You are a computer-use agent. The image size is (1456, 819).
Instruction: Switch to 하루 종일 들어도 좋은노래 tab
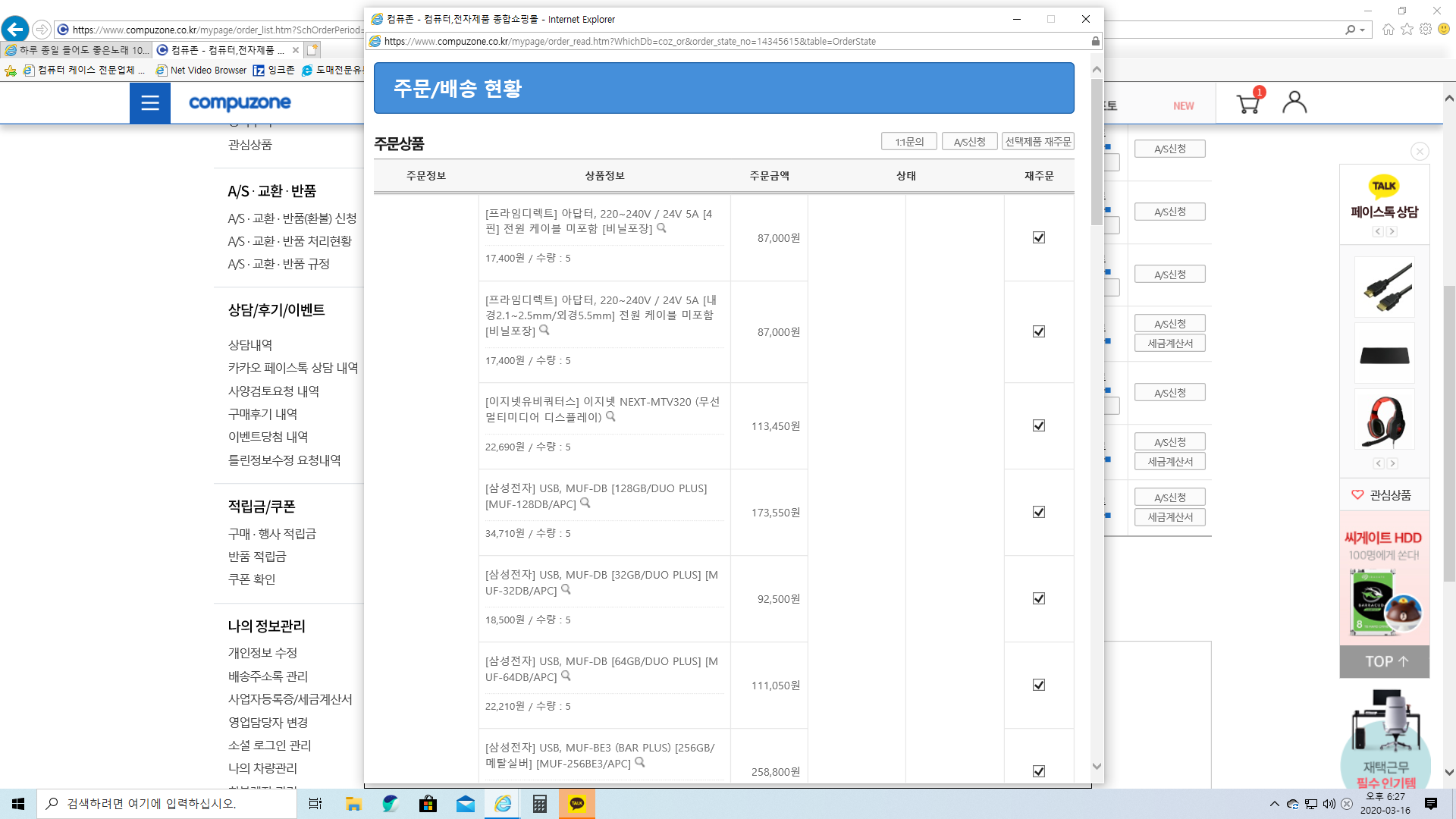point(76,50)
